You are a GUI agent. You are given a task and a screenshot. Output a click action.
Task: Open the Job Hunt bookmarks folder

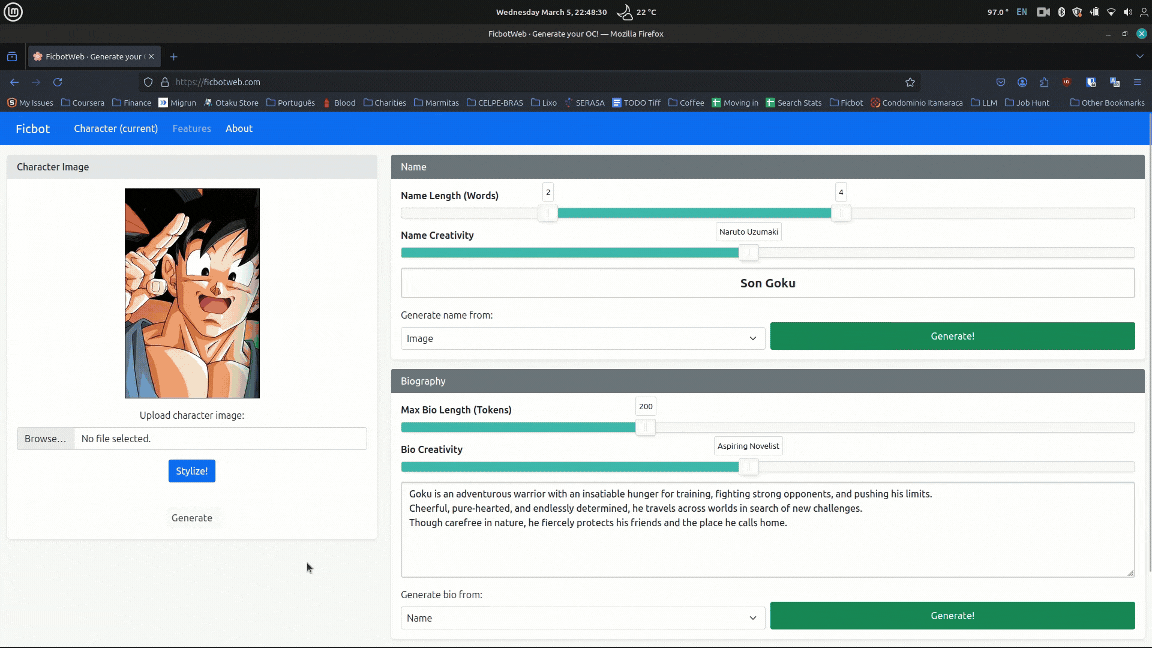[1027, 103]
